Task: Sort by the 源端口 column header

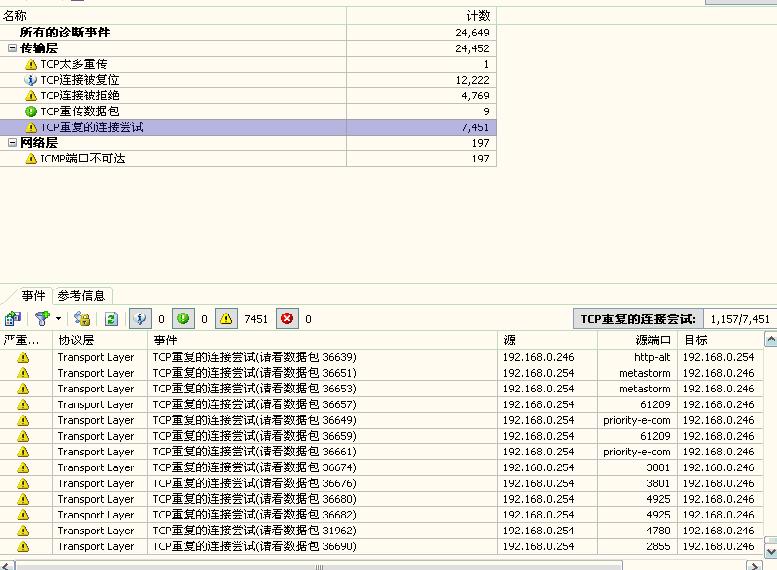Action: coord(637,340)
